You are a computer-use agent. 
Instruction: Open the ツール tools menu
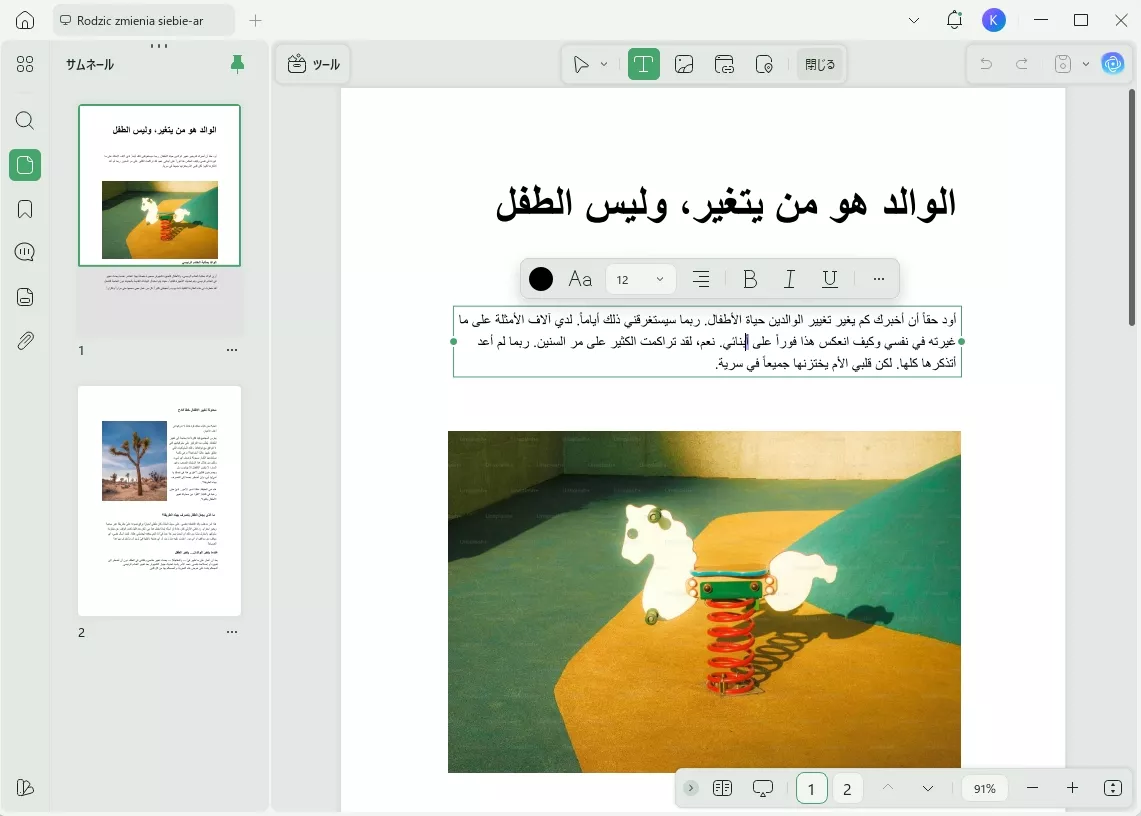(314, 64)
